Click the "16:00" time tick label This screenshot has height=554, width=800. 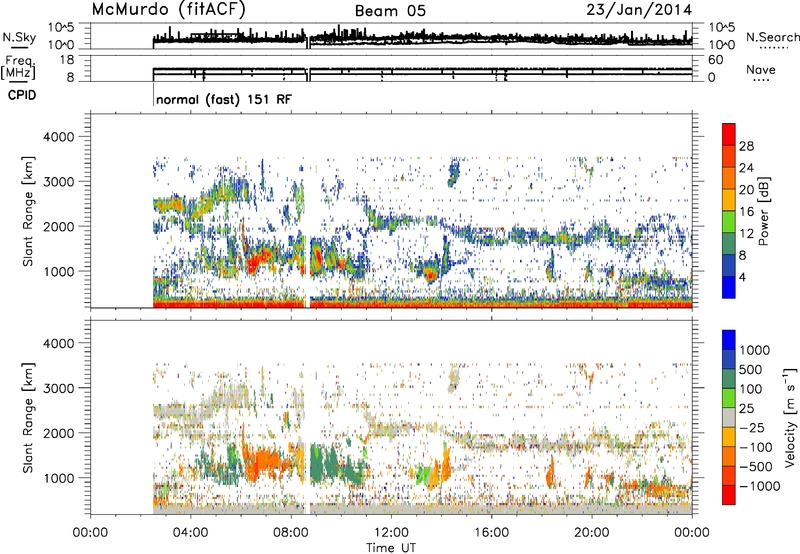[491, 533]
